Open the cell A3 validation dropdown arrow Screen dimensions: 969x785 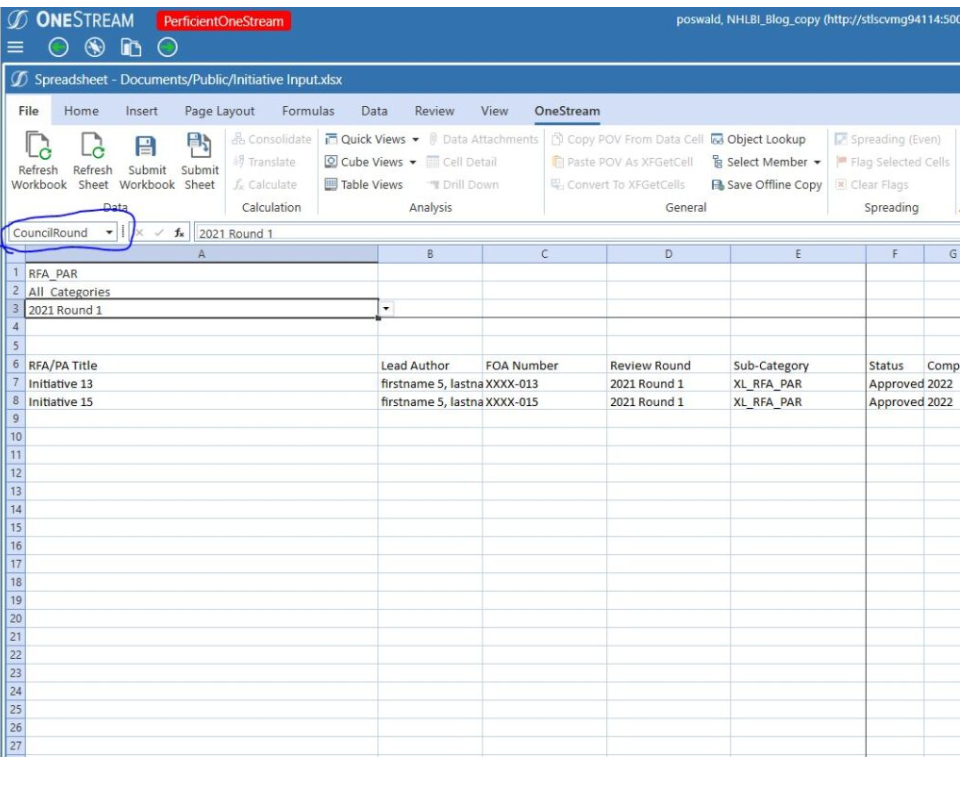(386, 308)
